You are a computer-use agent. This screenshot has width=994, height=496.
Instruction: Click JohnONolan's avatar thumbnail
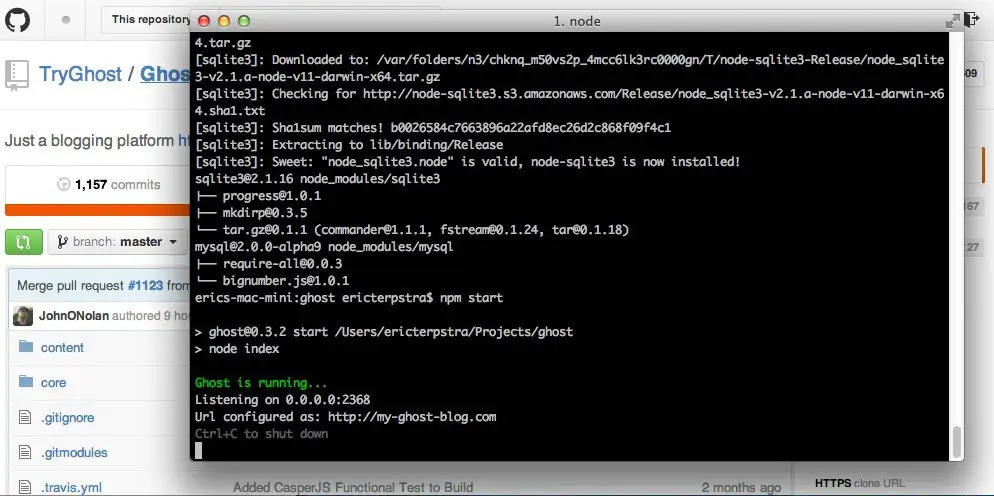pyautogui.click(x=23, y=315)
